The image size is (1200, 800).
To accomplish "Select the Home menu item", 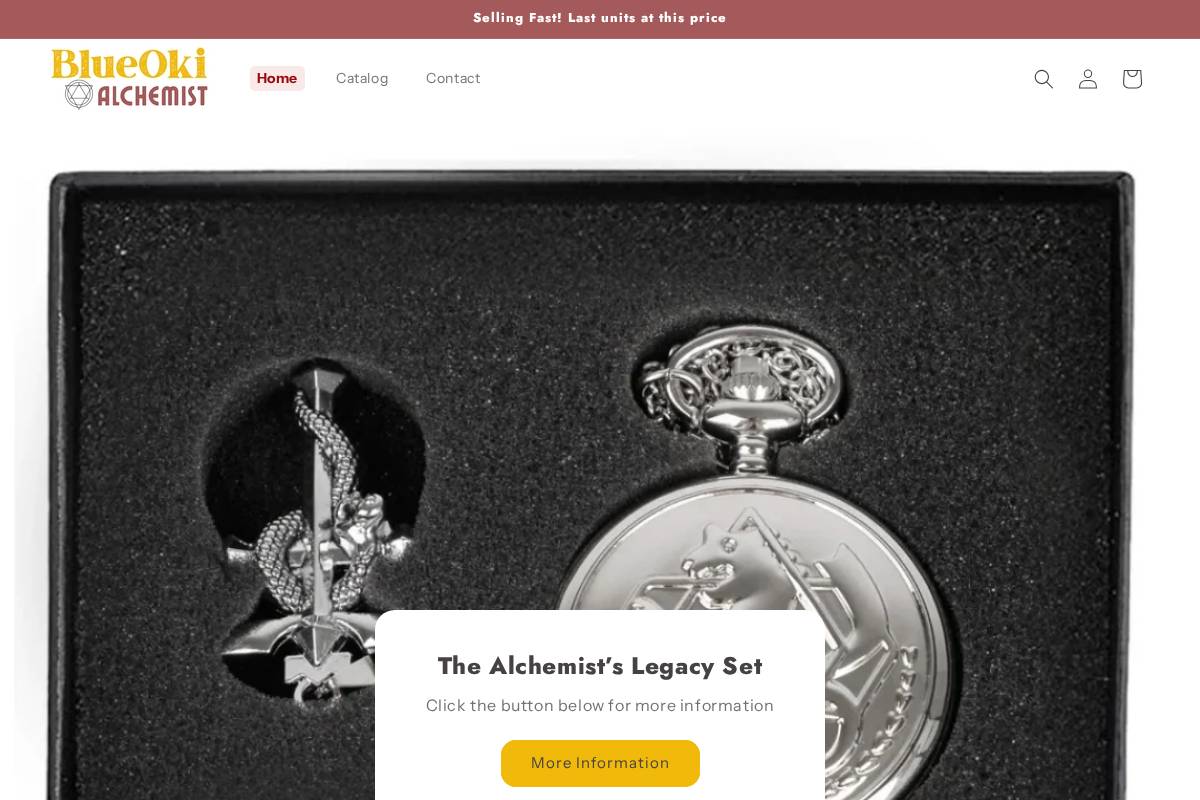I will [277, 78].
